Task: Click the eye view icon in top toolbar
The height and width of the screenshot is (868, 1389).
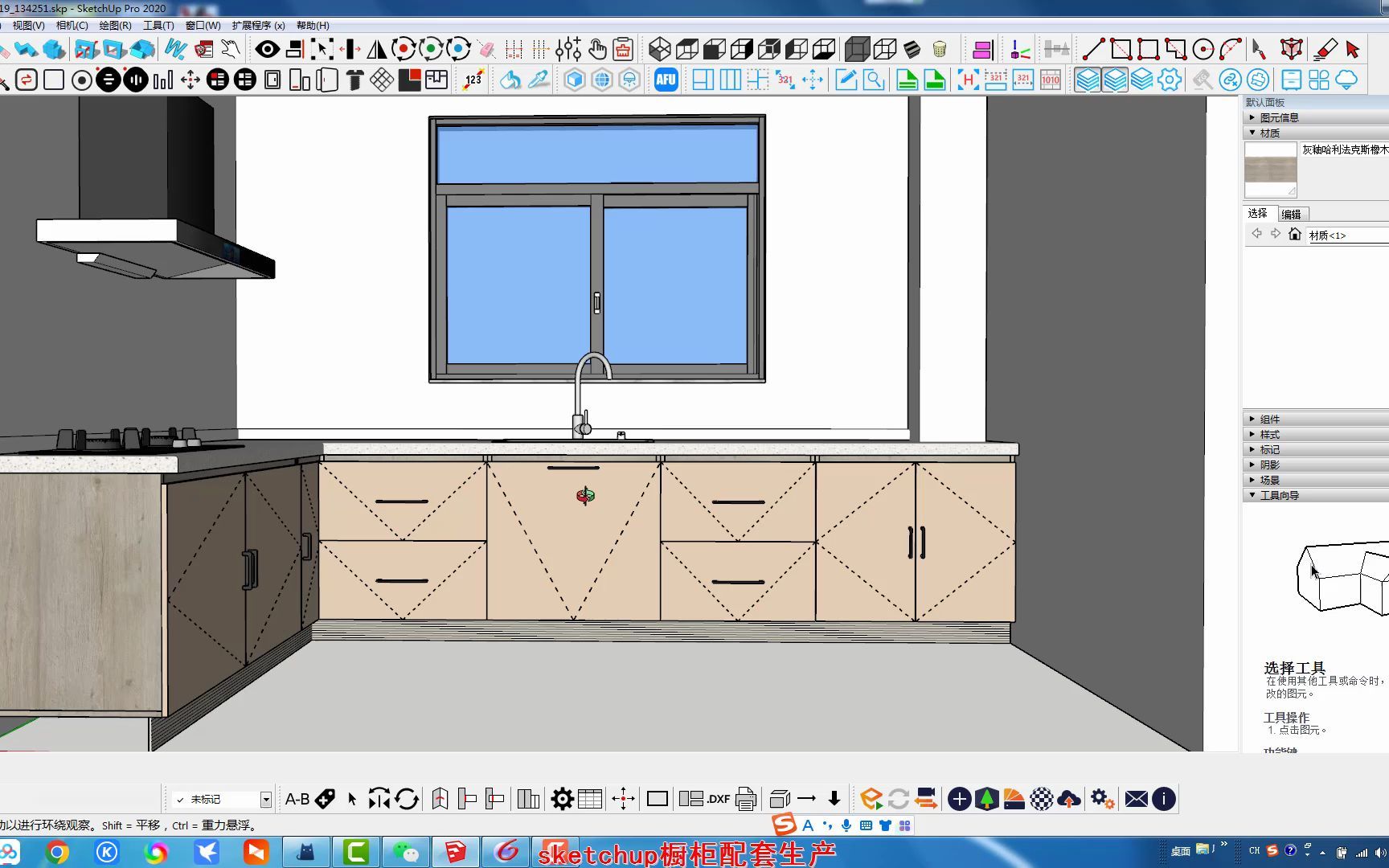Action: 267,50
